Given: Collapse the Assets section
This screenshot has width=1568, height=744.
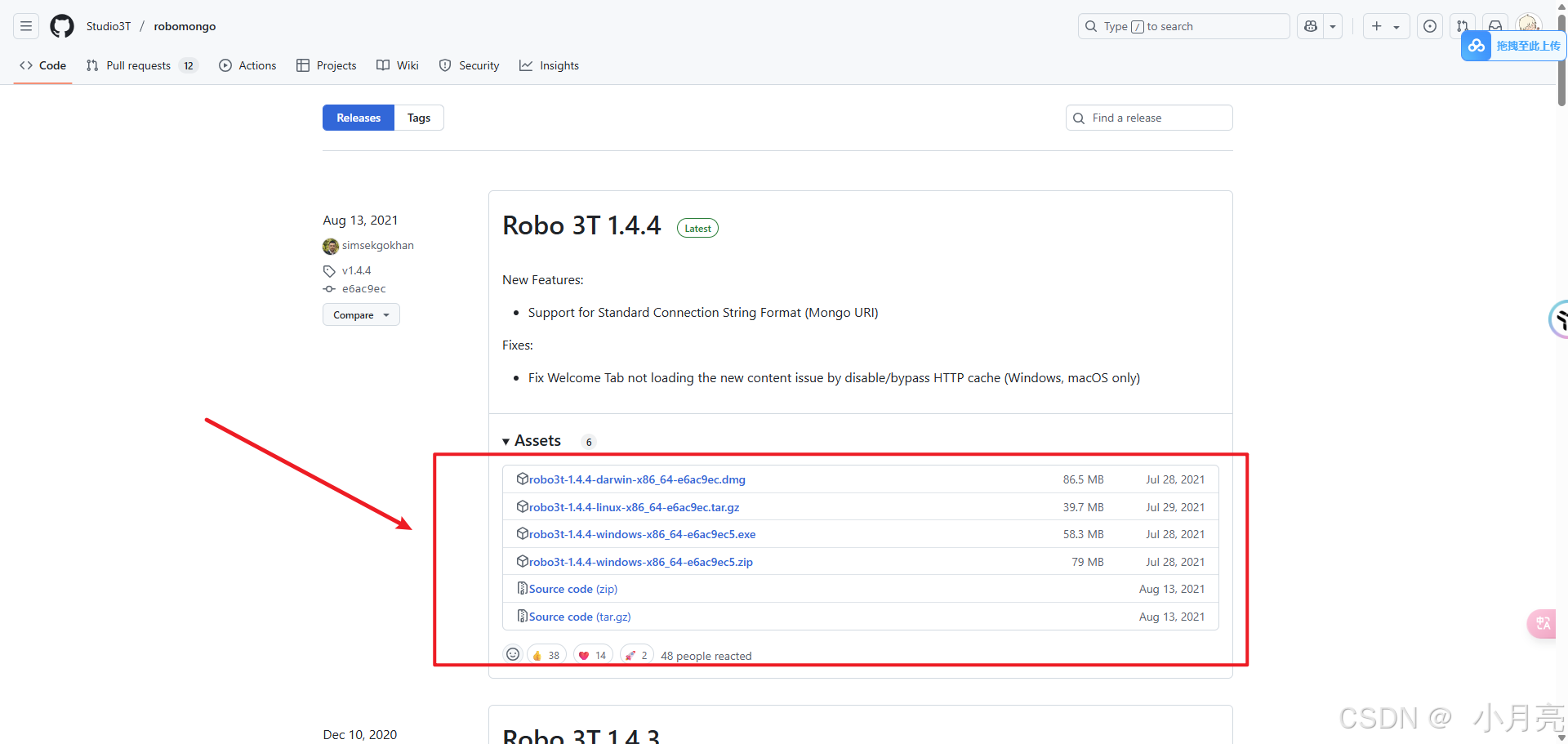Looking at the screenshot, I should click(532, 441).
